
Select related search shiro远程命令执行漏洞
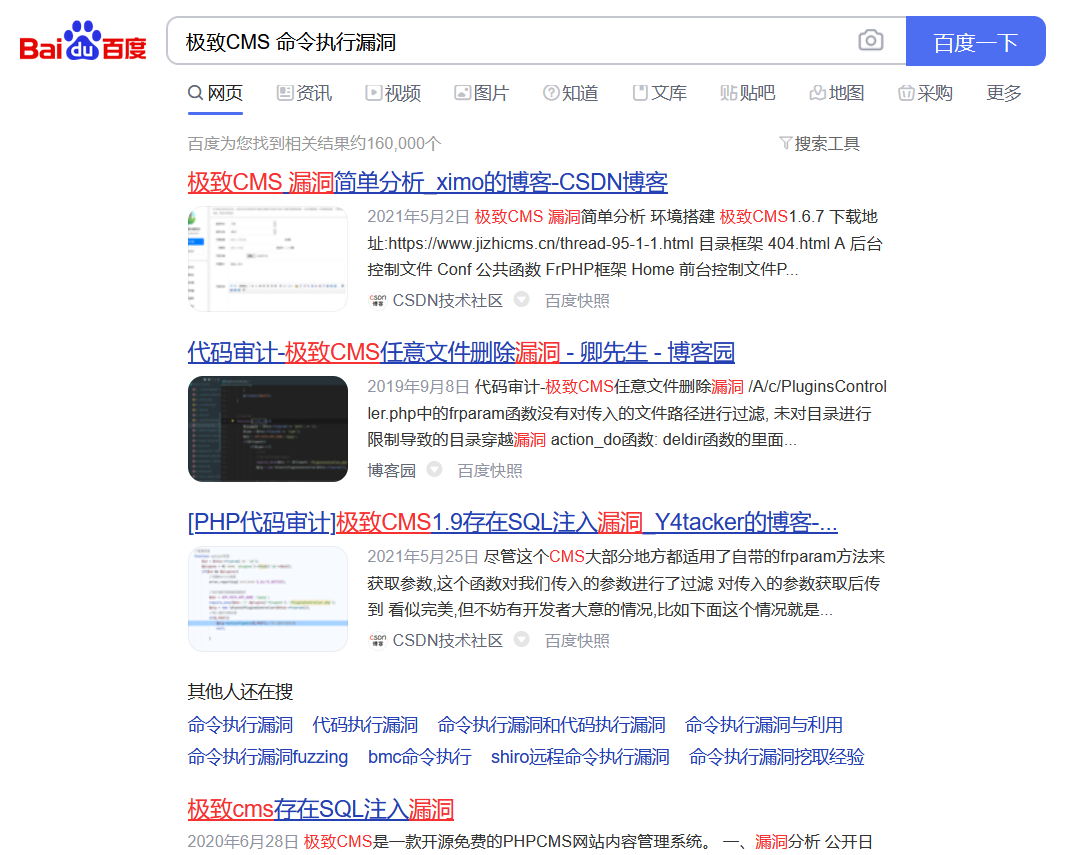579,757
